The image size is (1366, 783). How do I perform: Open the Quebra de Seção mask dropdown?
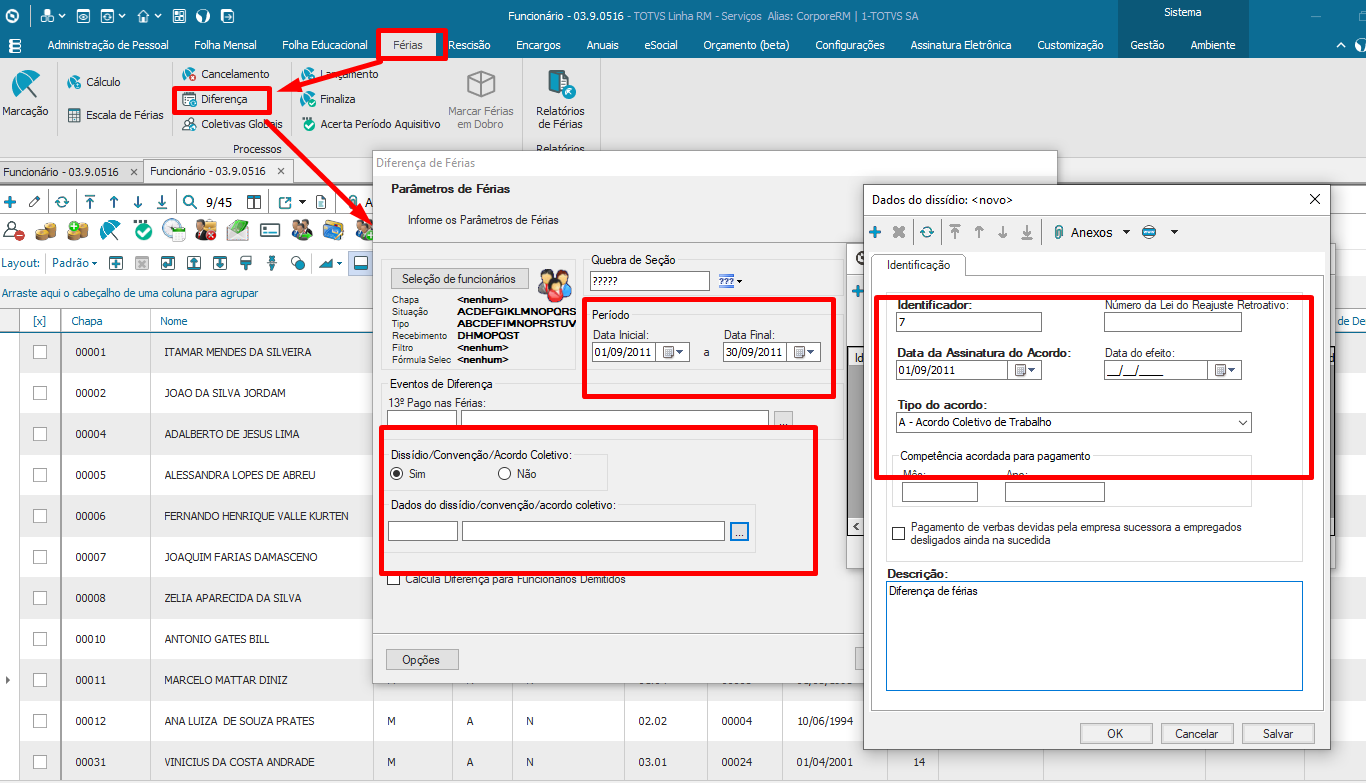(x=731, y=280)
